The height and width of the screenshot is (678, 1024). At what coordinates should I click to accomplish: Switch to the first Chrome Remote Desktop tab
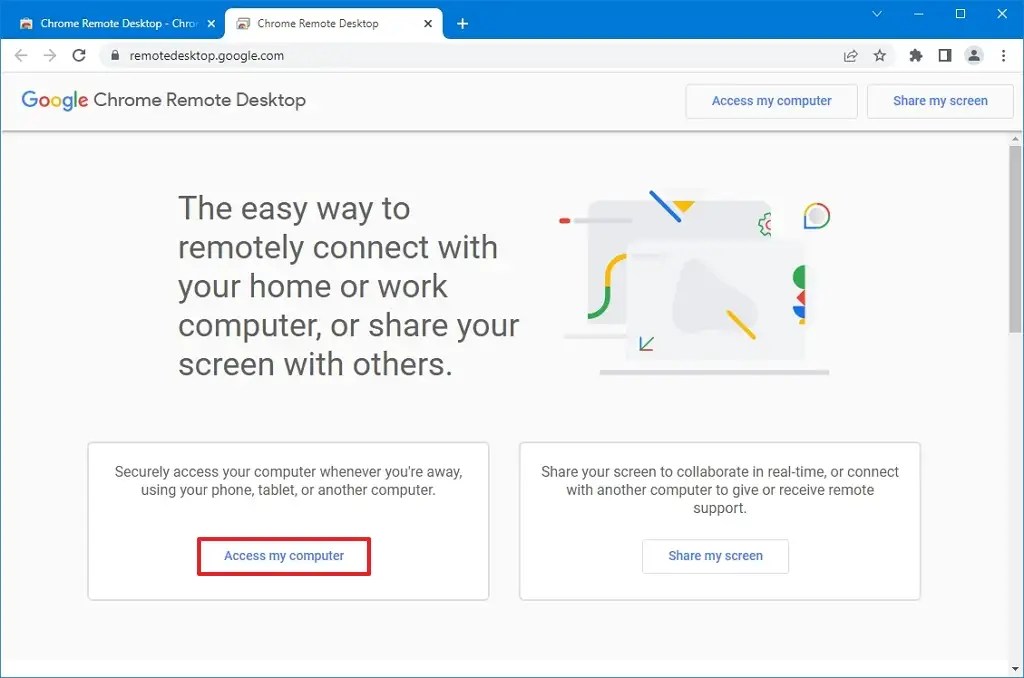[x=115, y=22]
